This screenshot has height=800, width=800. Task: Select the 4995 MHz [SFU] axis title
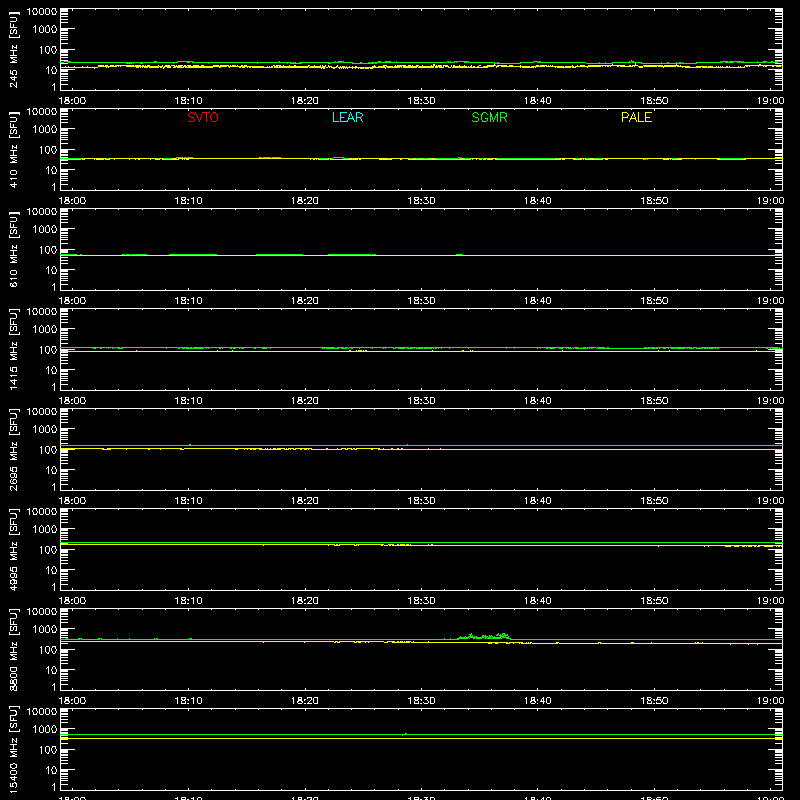tap(14, 549)
